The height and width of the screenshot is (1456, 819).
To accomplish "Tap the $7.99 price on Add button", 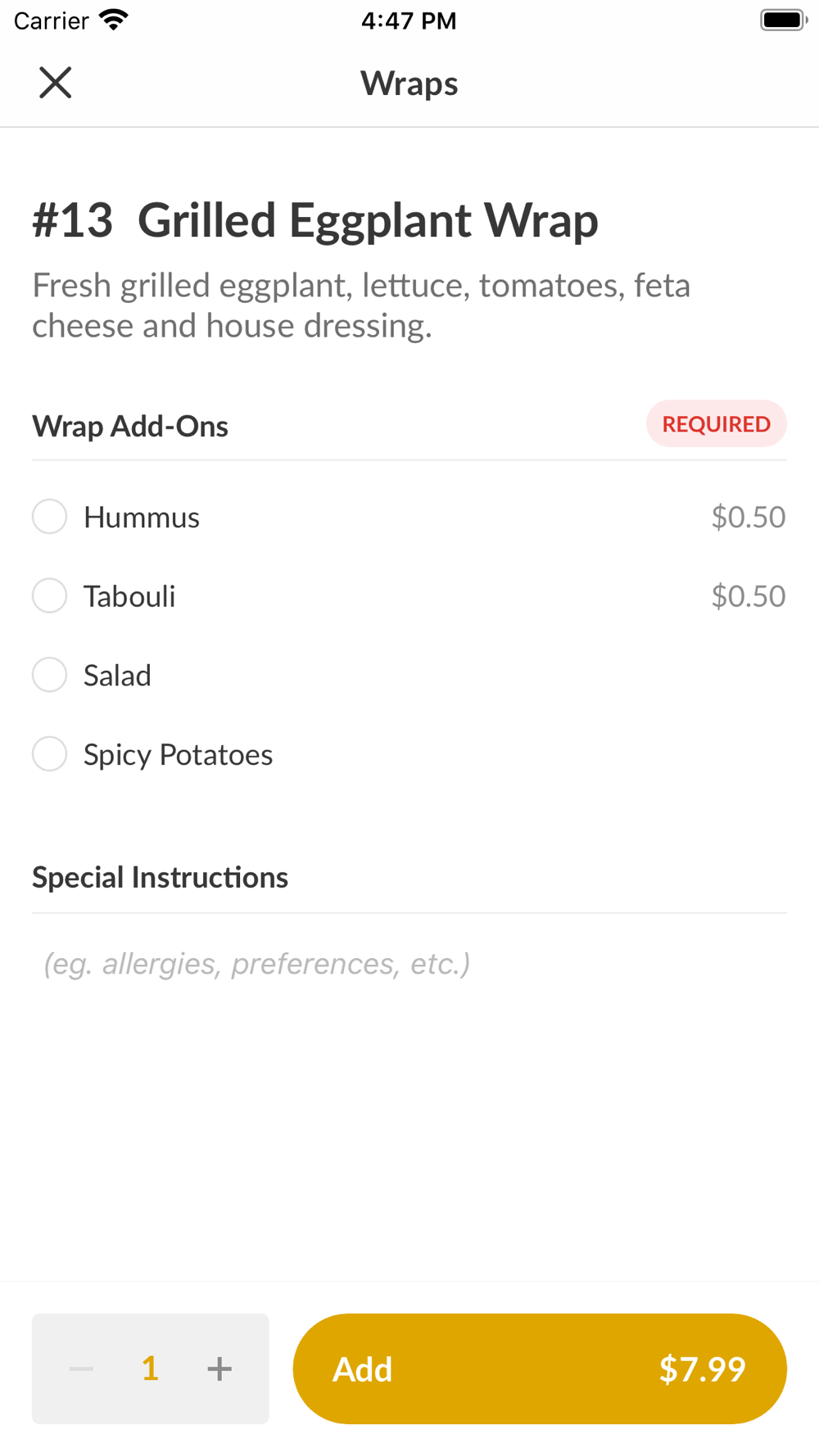I will [x=702, y=1368].
